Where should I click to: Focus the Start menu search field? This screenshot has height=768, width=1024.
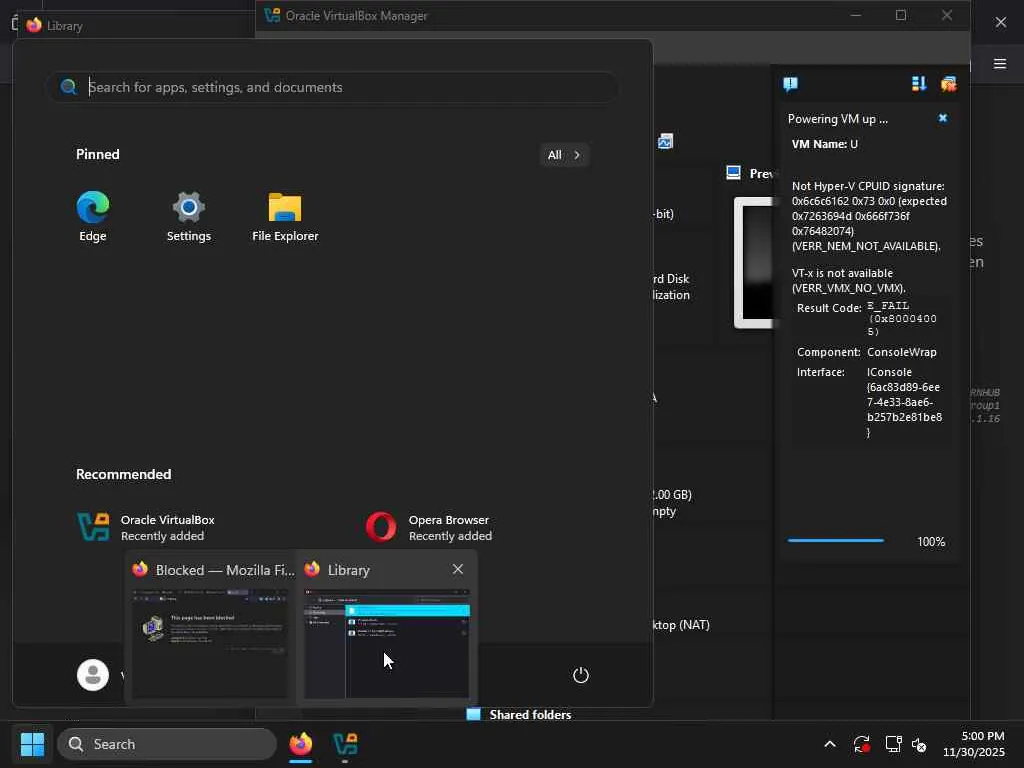coord(332,87)
